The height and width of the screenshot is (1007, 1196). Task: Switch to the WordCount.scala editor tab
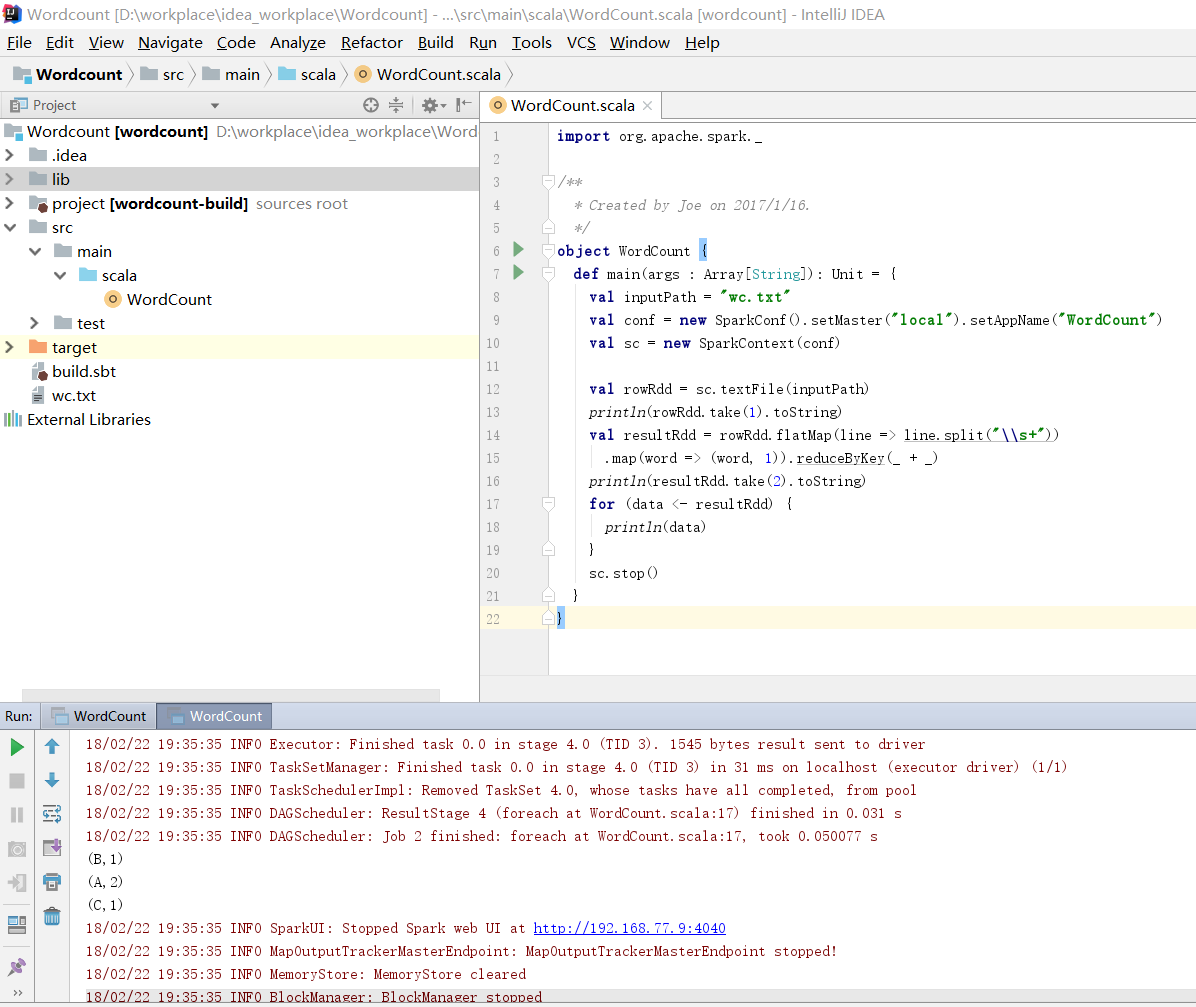[x=572, y=105]
